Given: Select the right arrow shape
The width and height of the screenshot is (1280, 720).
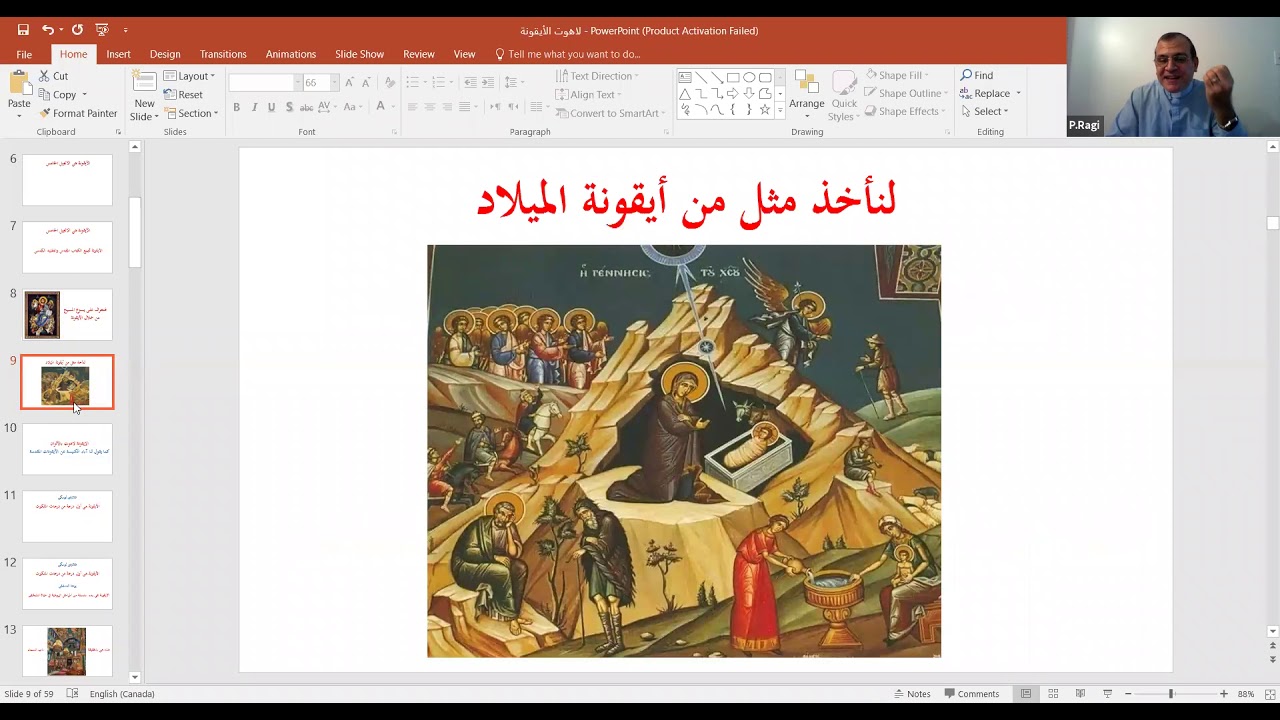Looking at the screenshot, I should pyautogui.click(x=733, y=93).
